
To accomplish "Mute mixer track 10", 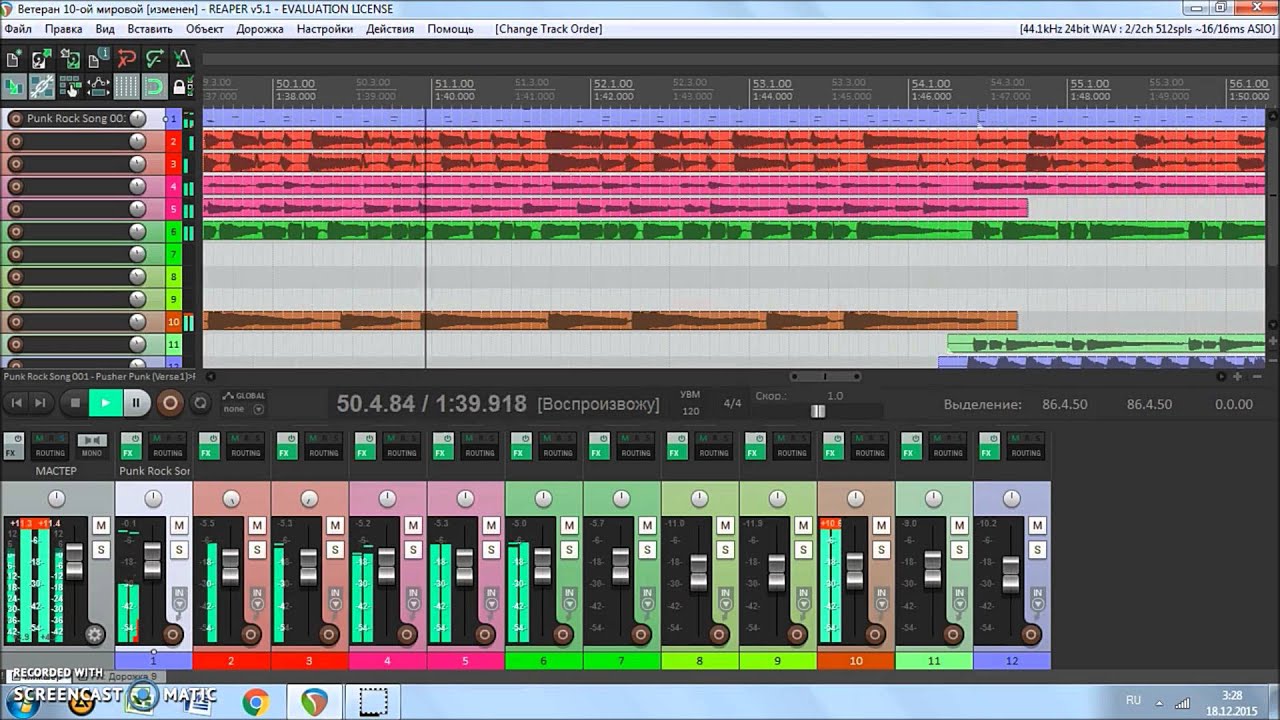I will click(881, 525).
